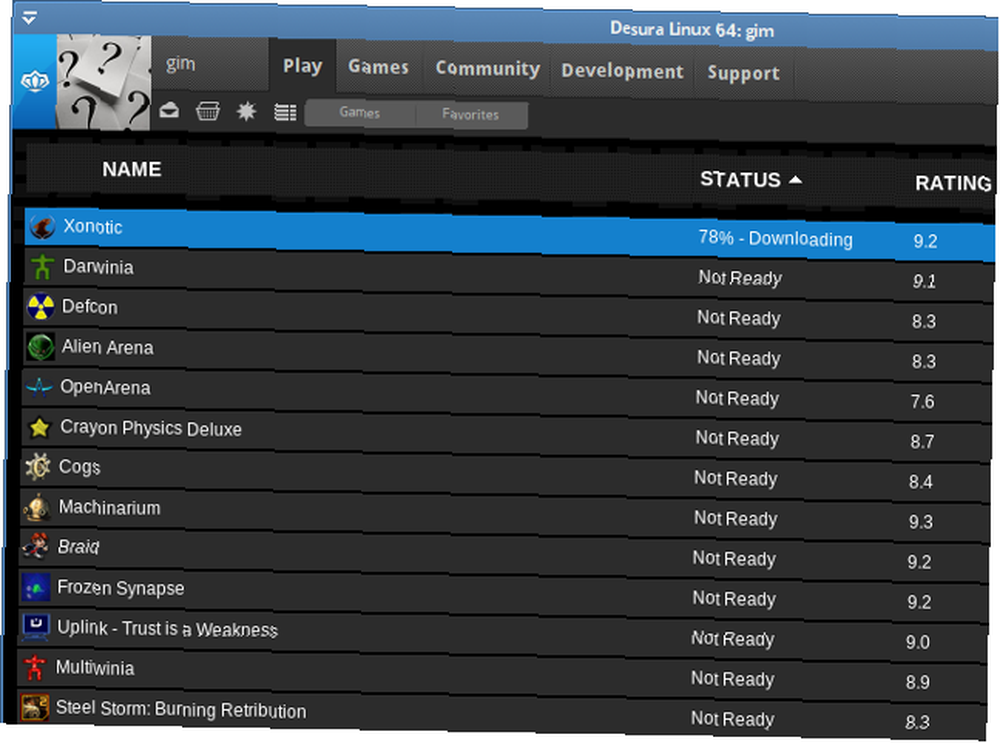This screenshot has width=1000, height=743.
Task: Click the Desura logo icon
Action: click(x=34, y=82)
